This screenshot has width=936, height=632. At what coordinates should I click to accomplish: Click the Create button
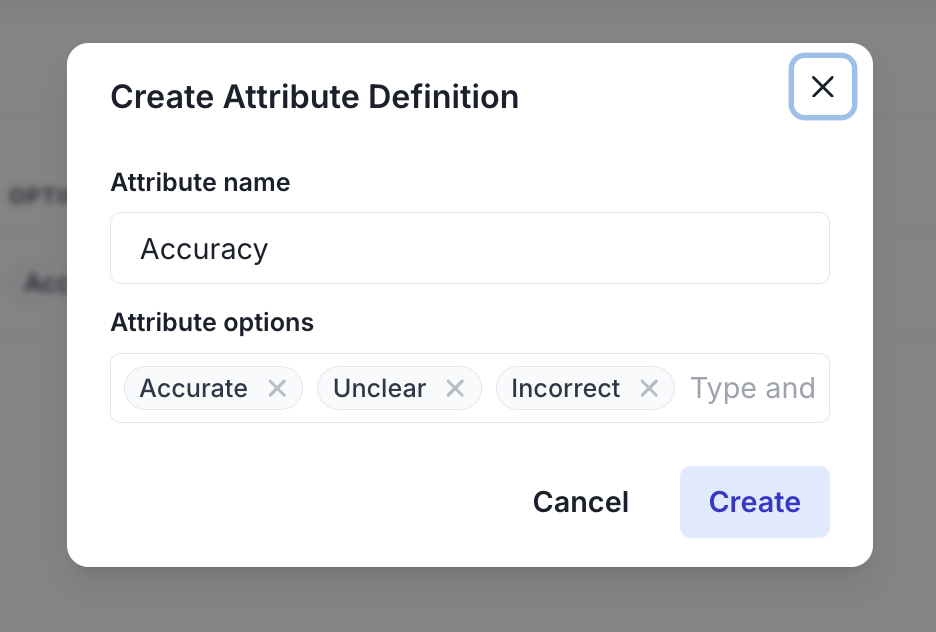(x=754, y=502)
